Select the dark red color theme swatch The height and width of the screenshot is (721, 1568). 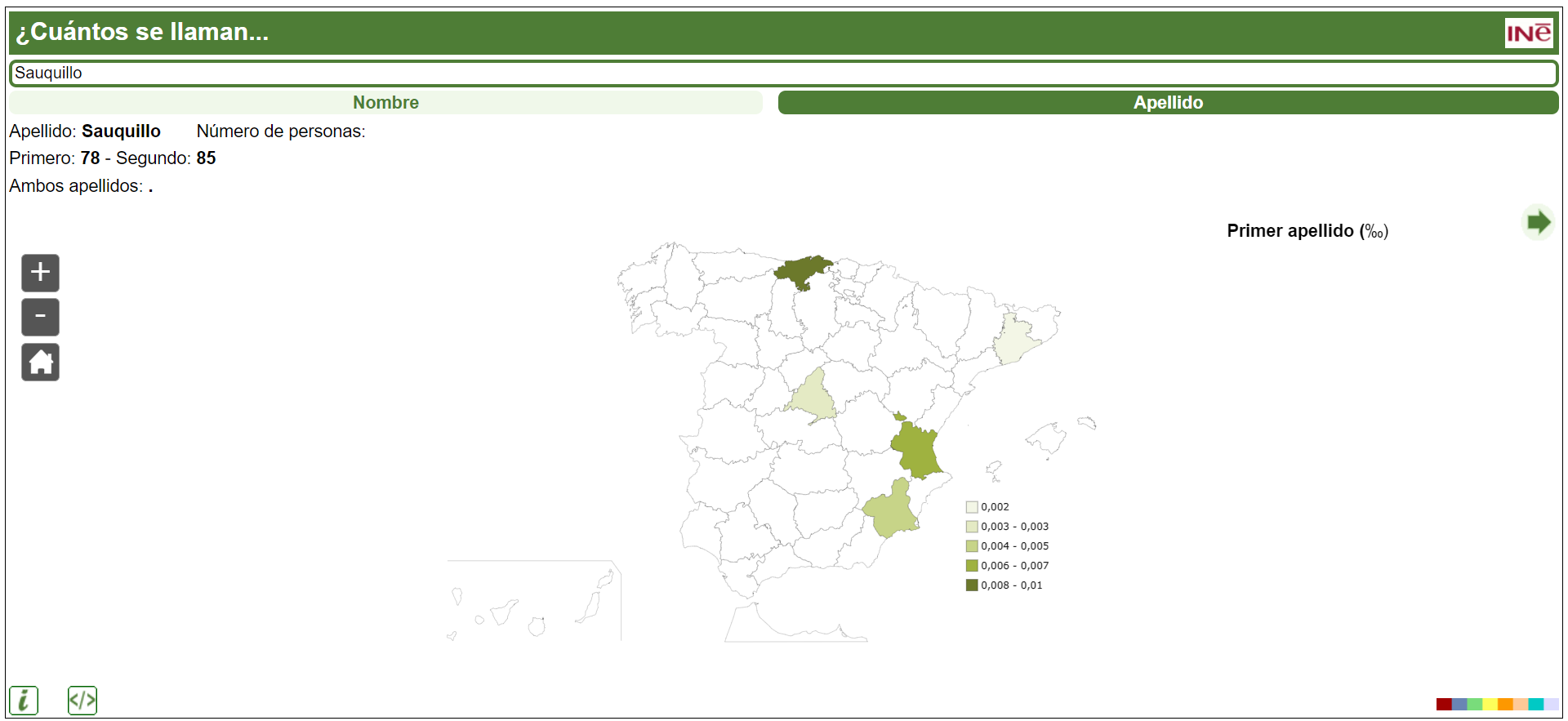coord(1444,704)
